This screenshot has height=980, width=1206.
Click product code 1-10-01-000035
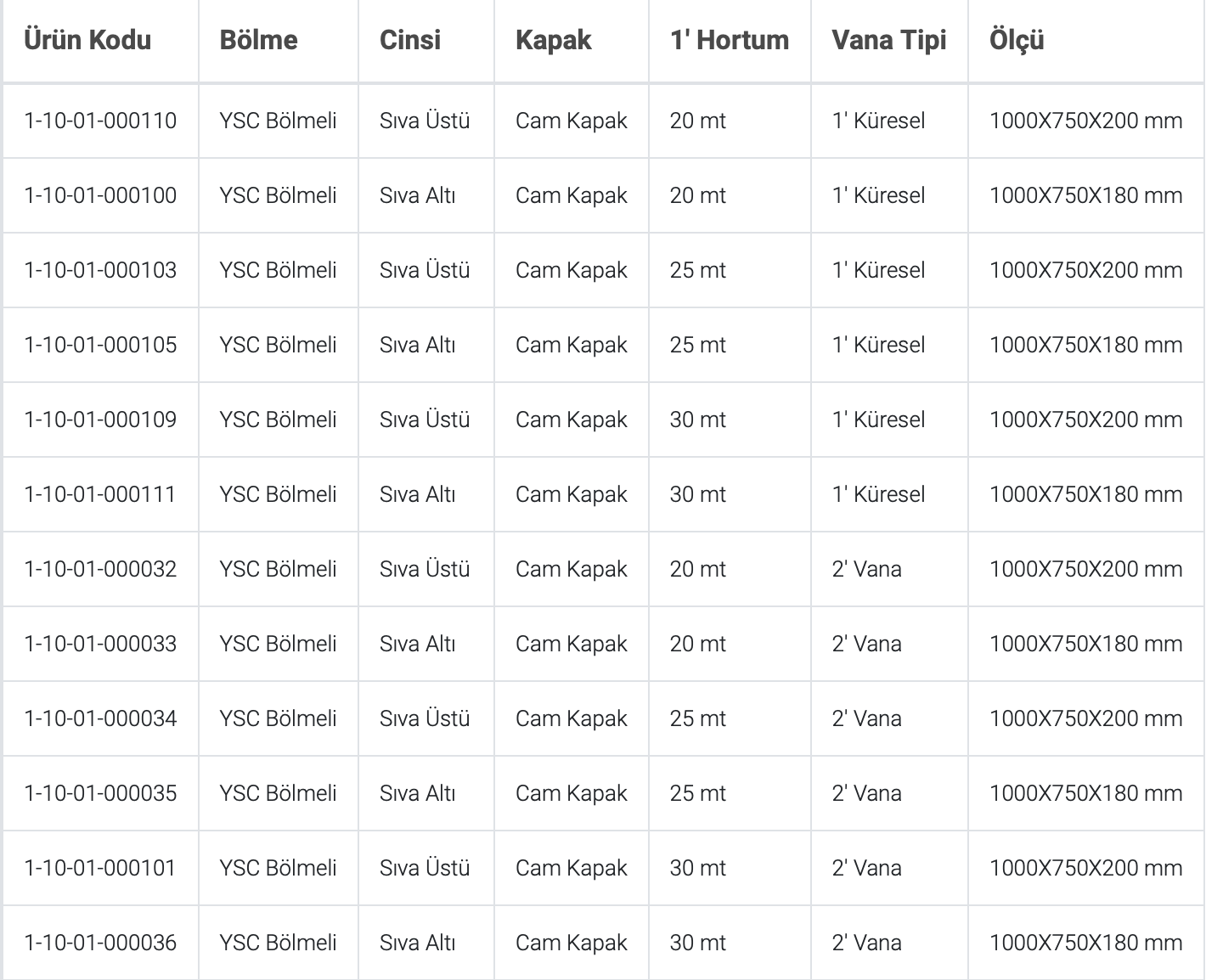coord(100,793)
